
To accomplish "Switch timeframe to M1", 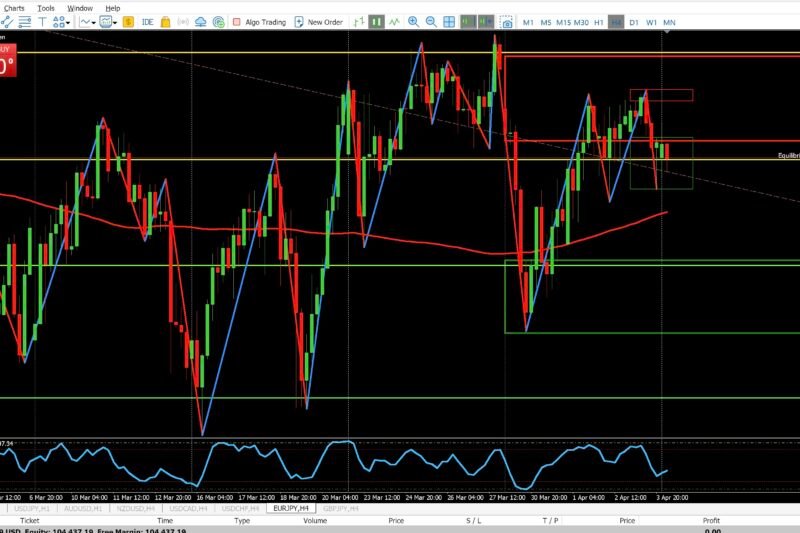I will [528, 22].
